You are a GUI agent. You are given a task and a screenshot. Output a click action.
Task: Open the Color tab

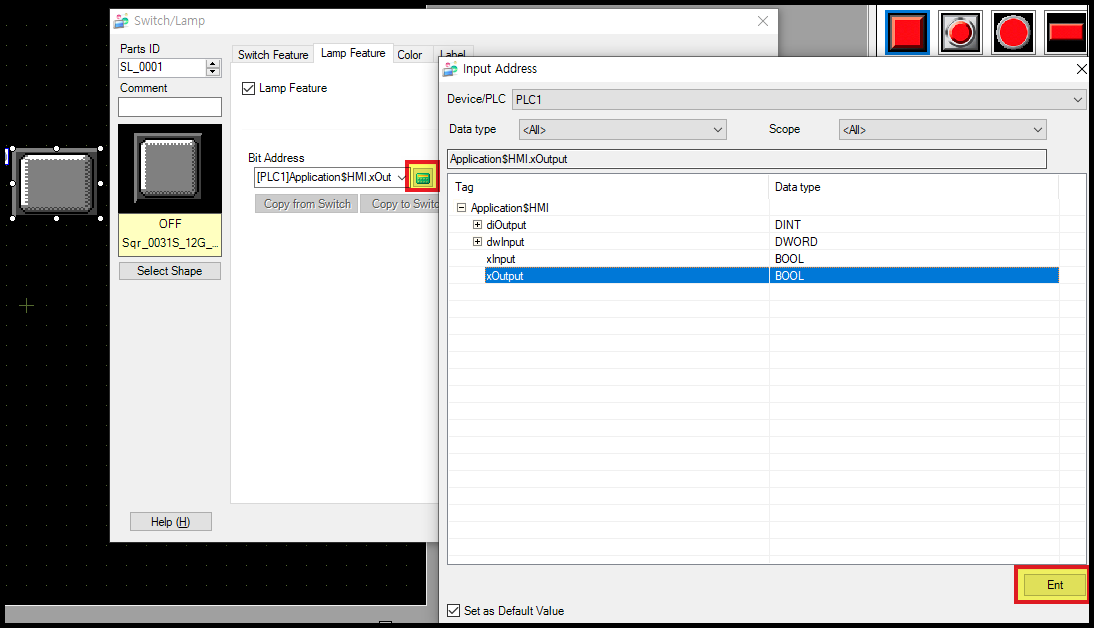(410, 54)
